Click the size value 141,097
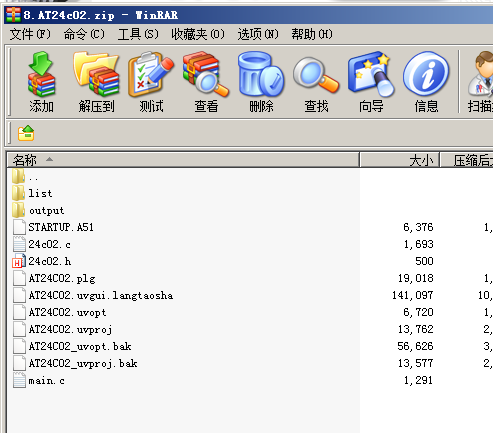Screen dimensions: 493x433 pos(413,295)
